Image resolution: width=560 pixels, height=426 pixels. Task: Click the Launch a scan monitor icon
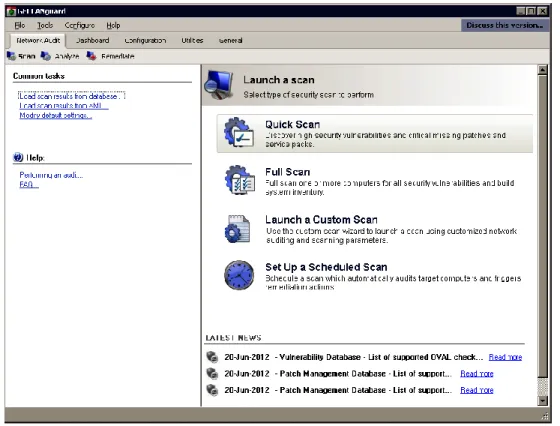tap(219, 85)
